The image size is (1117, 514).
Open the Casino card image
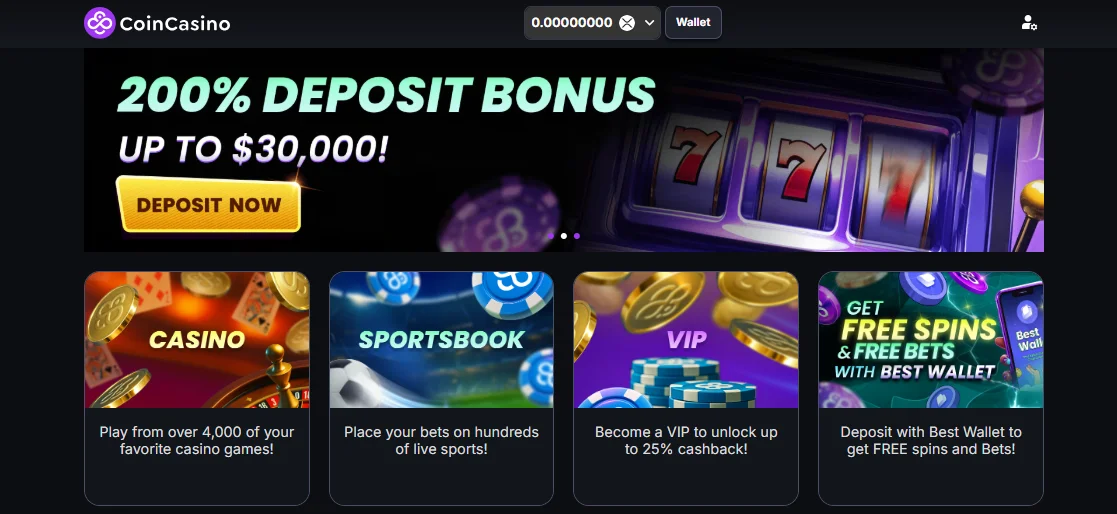coord(197,340)
